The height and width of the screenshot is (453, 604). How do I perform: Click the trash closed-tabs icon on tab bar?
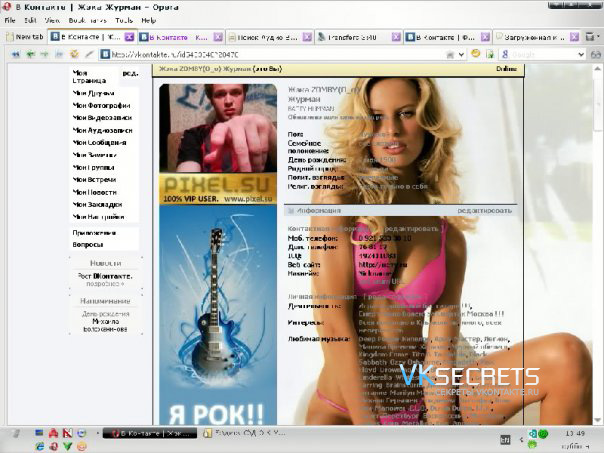click(x=590, y=37)
